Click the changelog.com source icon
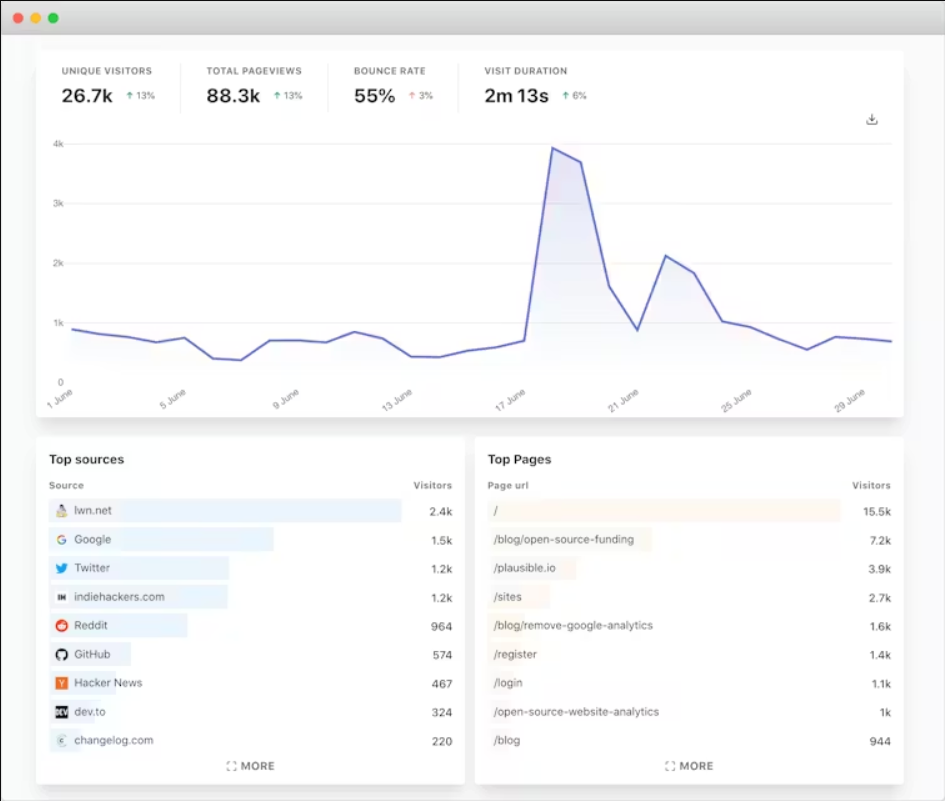 tap(61, 741)
